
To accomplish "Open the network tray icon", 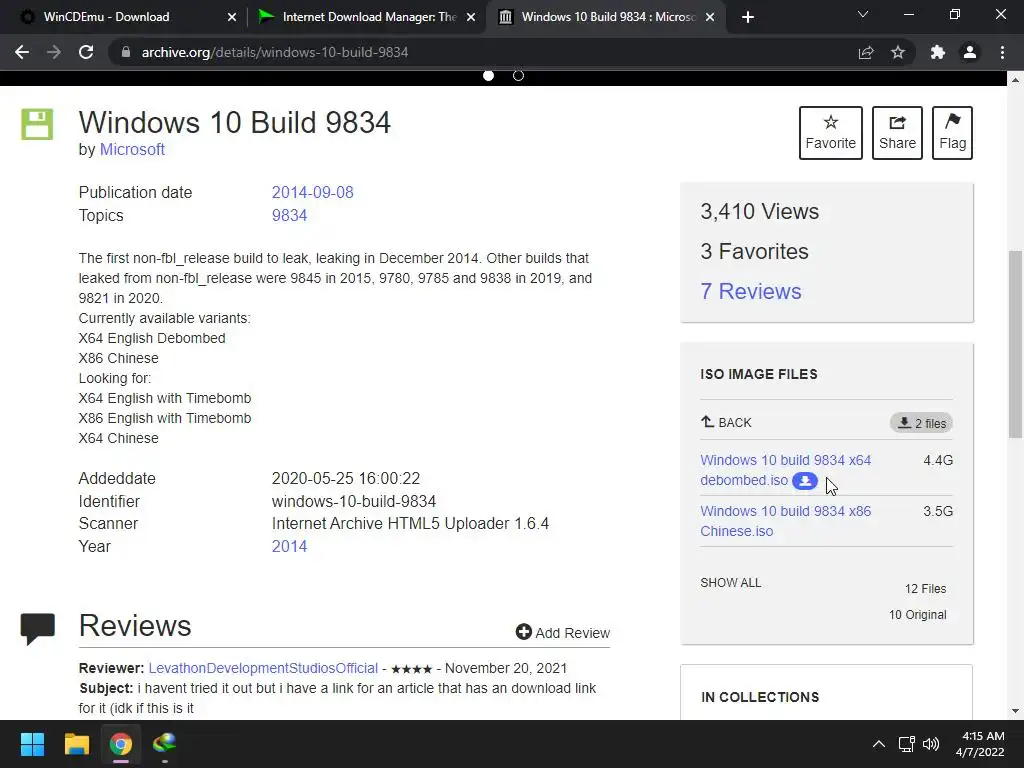I will point(906,744).
